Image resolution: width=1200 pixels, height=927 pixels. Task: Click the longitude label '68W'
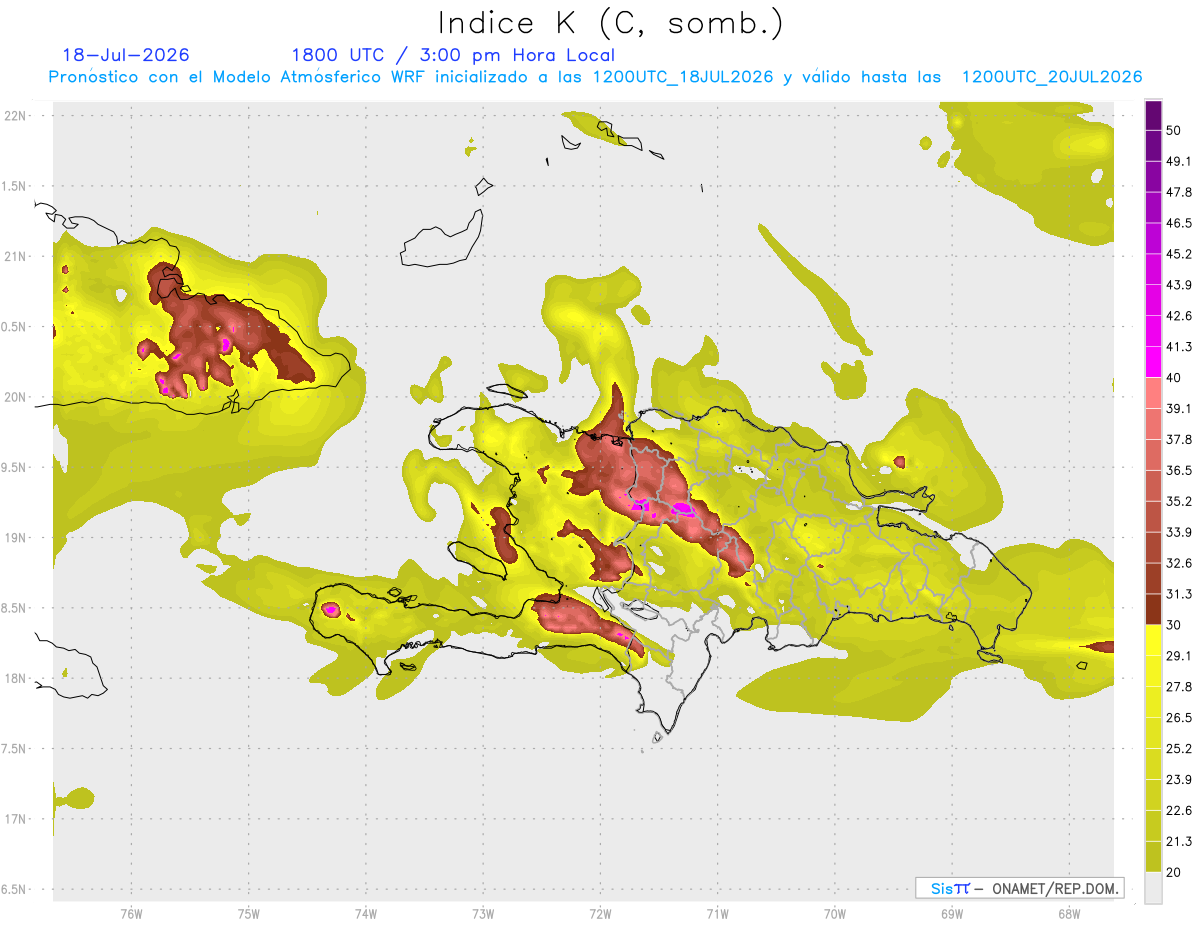coord(1069,914)
